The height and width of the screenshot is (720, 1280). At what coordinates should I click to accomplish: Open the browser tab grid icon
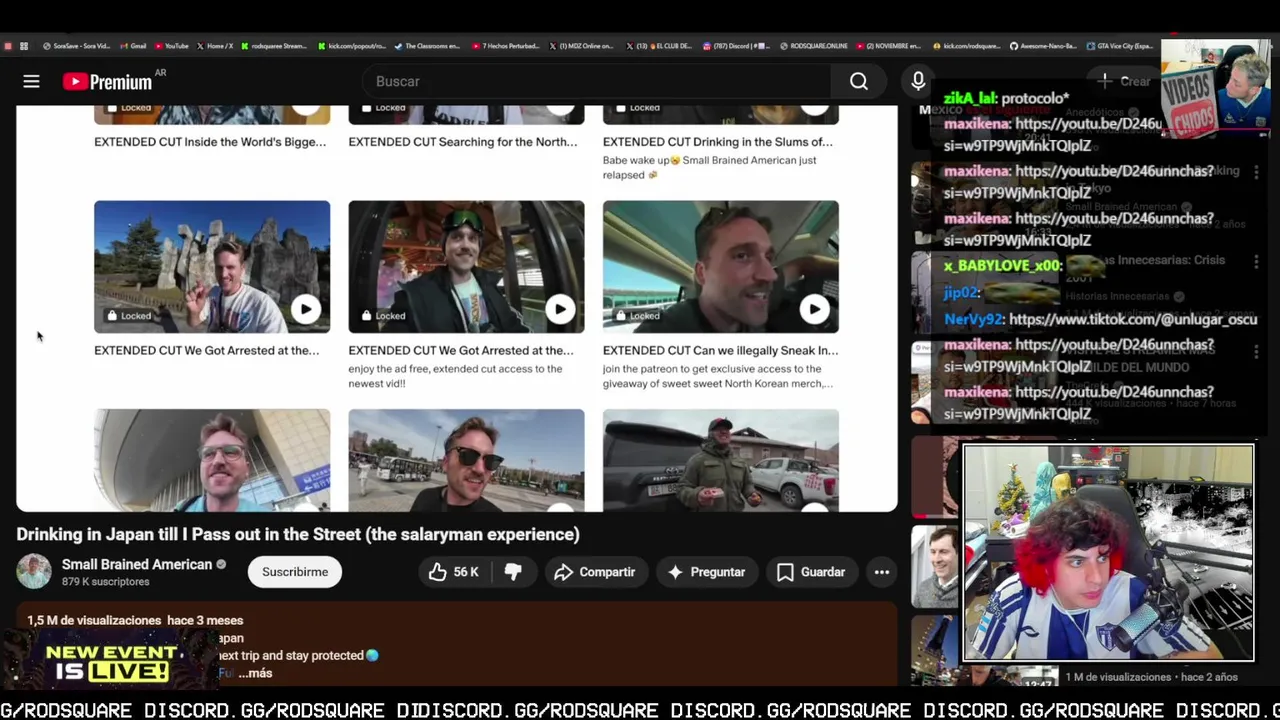pos(24,46)
